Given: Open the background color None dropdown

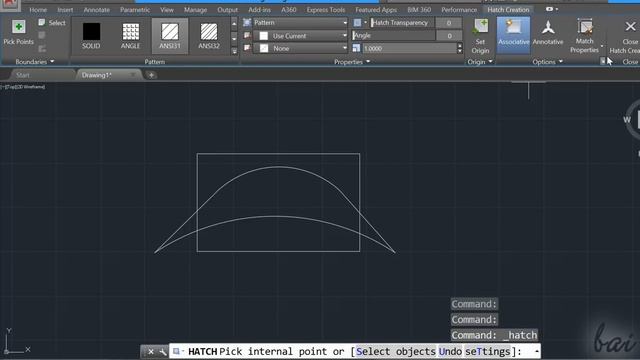Looking at the screenshot, I should coord(300,48).
